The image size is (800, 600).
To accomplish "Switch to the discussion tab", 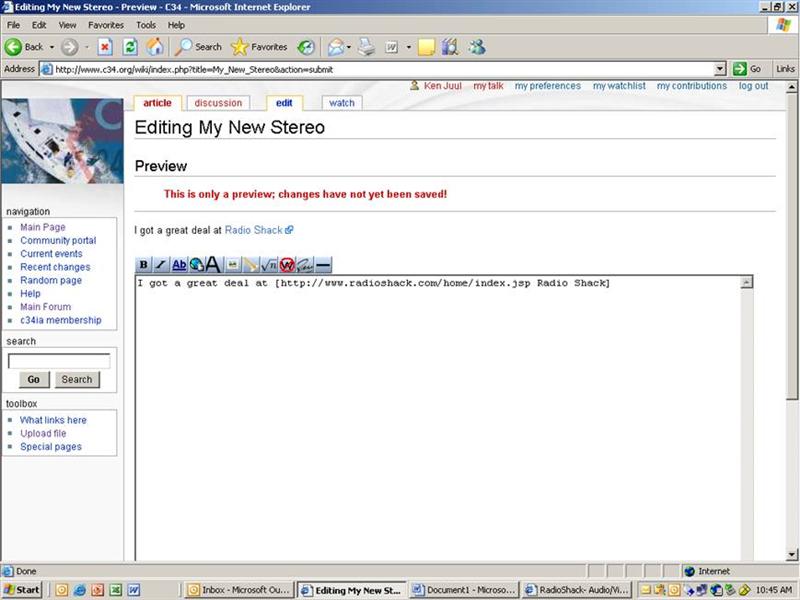I will [218, 103].
